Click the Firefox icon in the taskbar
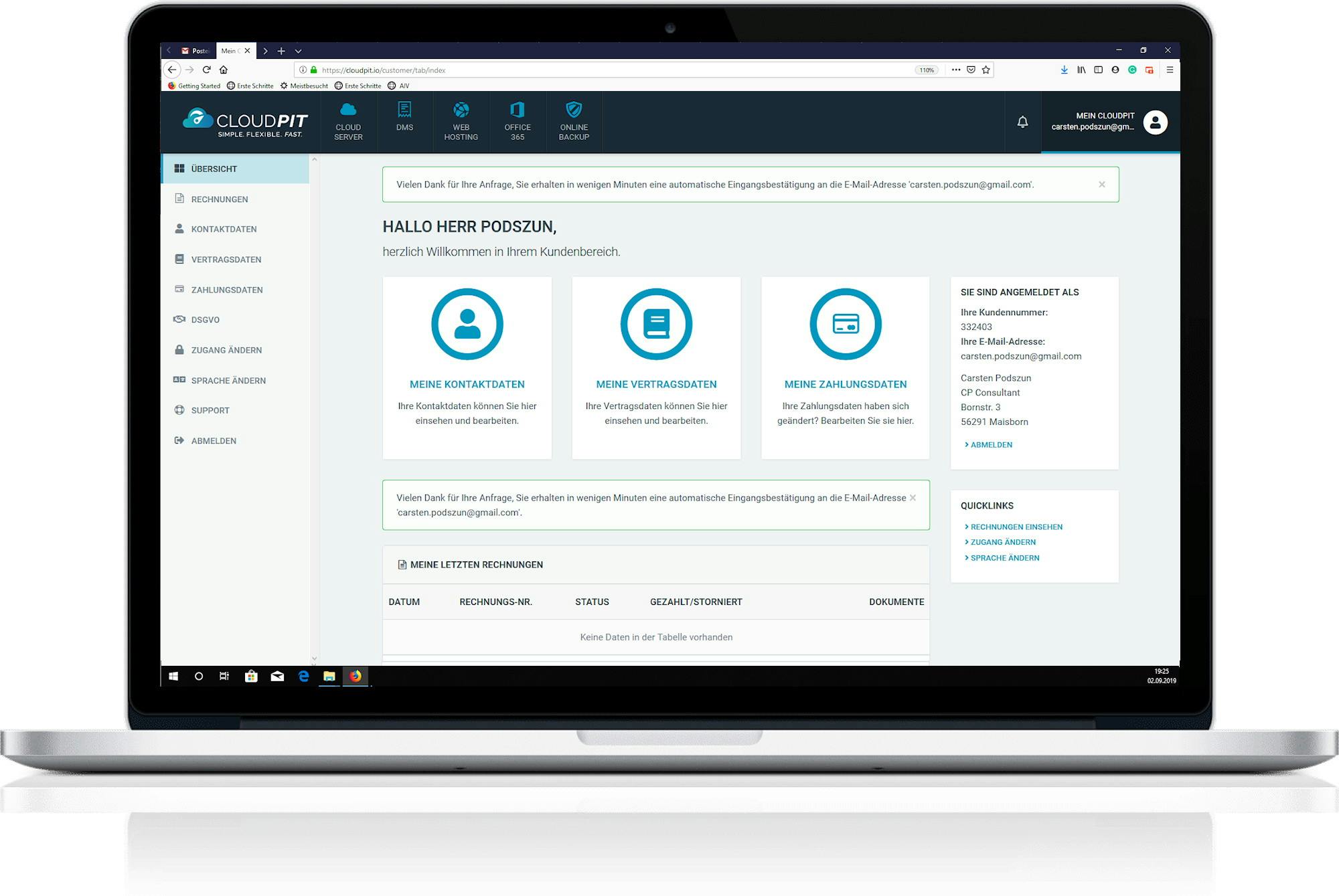The height and width of the screenshot is (896, 1339). (356, 677)
